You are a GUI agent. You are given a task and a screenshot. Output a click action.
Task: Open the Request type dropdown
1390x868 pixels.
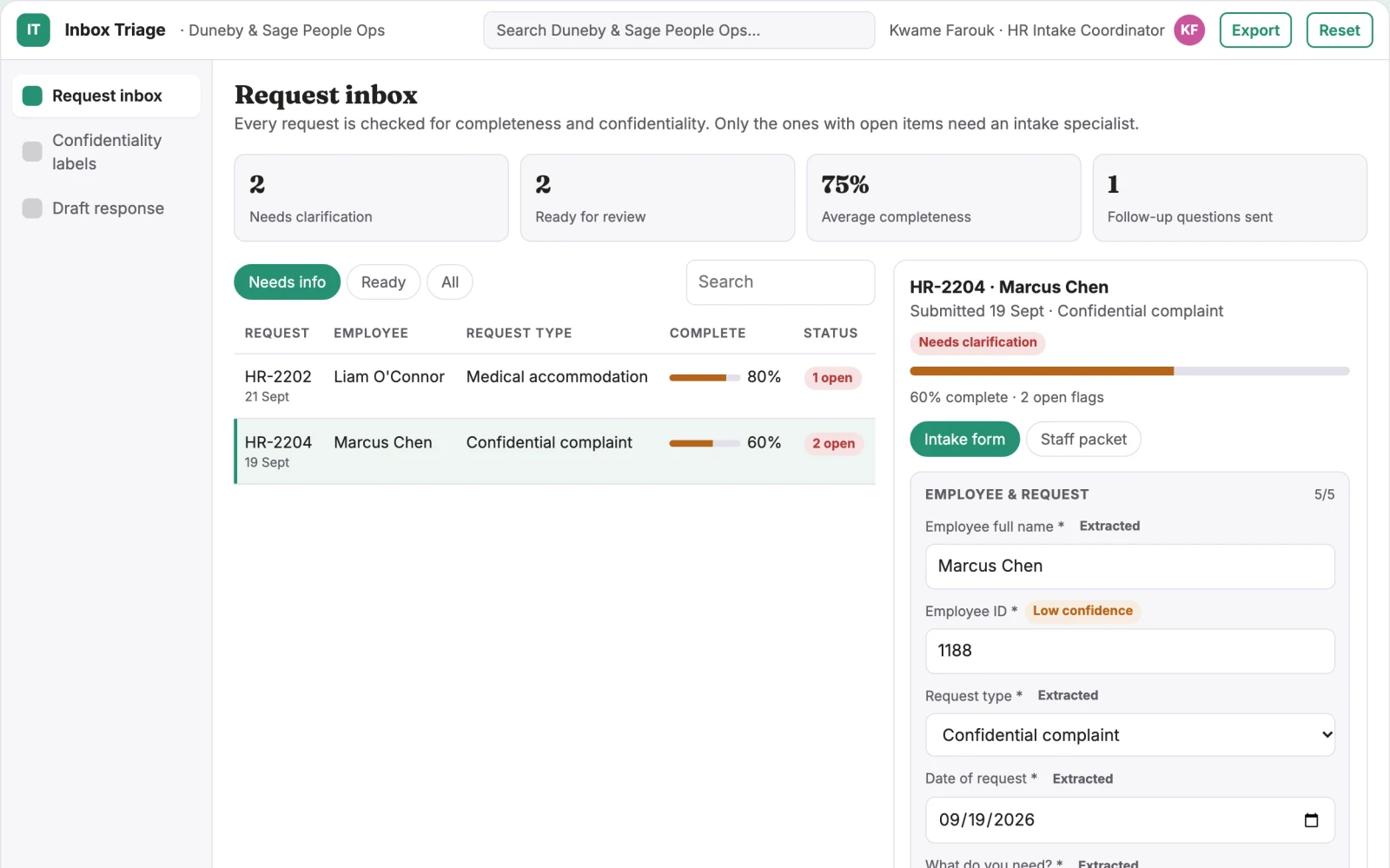point(1129,735)
